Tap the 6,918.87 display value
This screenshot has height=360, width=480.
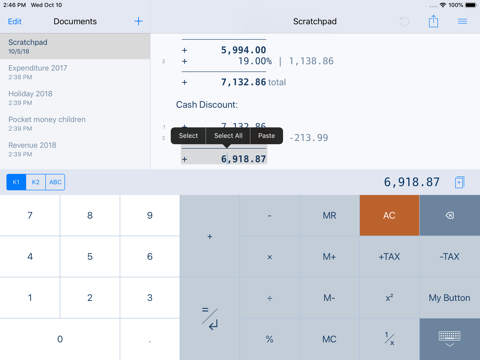tap(412, 182)
